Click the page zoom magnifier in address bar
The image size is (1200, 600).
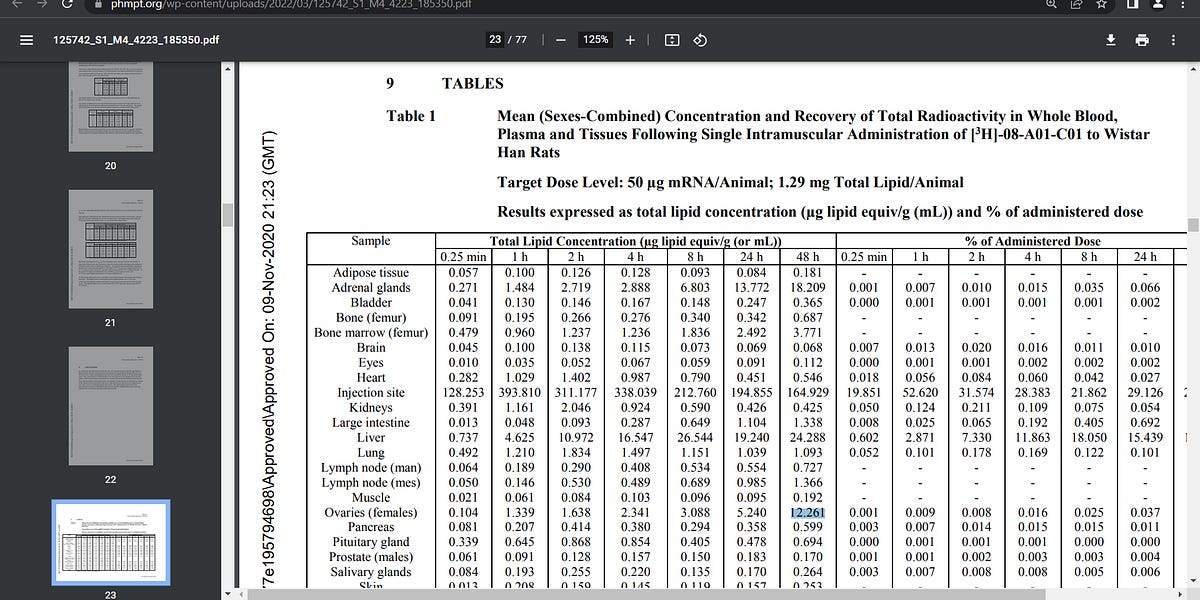[1053, 11]
